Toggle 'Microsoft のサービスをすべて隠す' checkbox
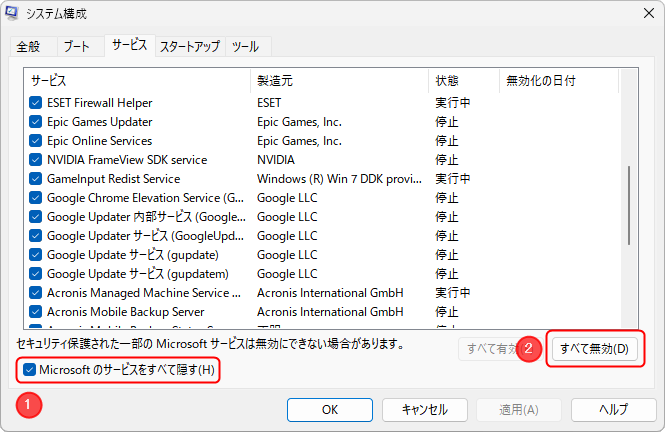 point(29,370)
